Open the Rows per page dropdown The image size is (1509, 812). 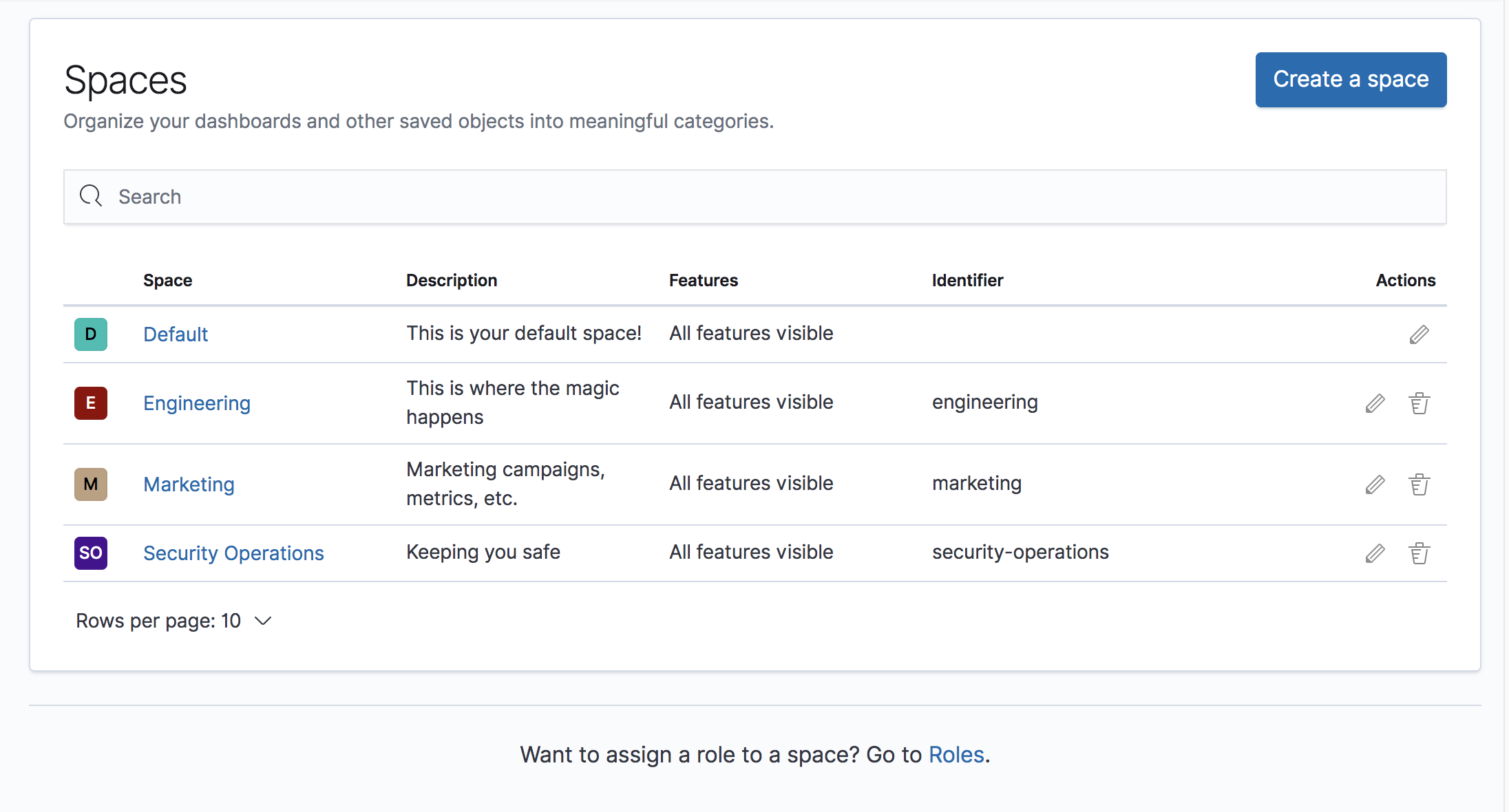174,621
